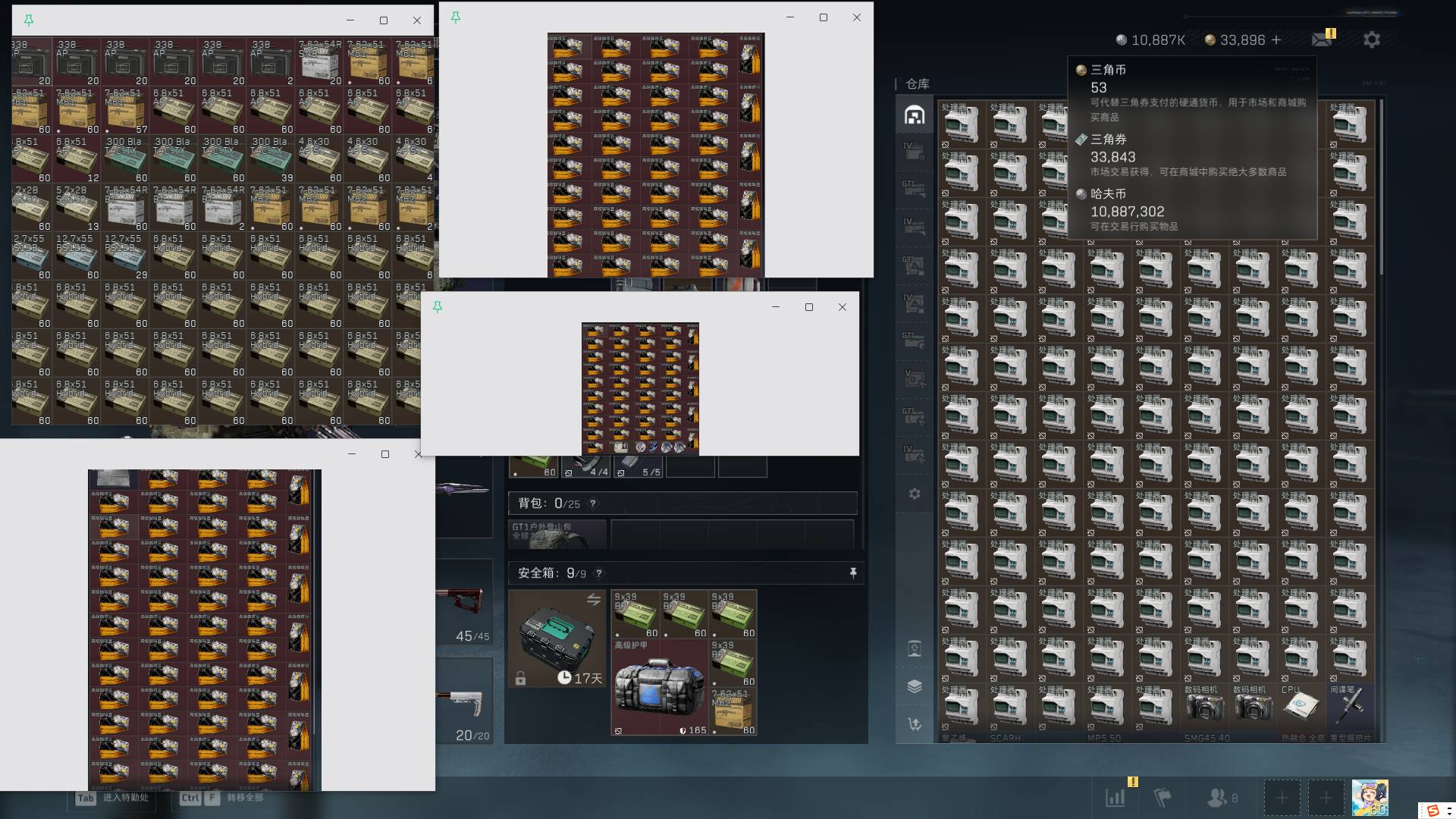
Task: Show help for backpack 0/25 capacity
Action: pyautogui.click(x=593, y=504)
